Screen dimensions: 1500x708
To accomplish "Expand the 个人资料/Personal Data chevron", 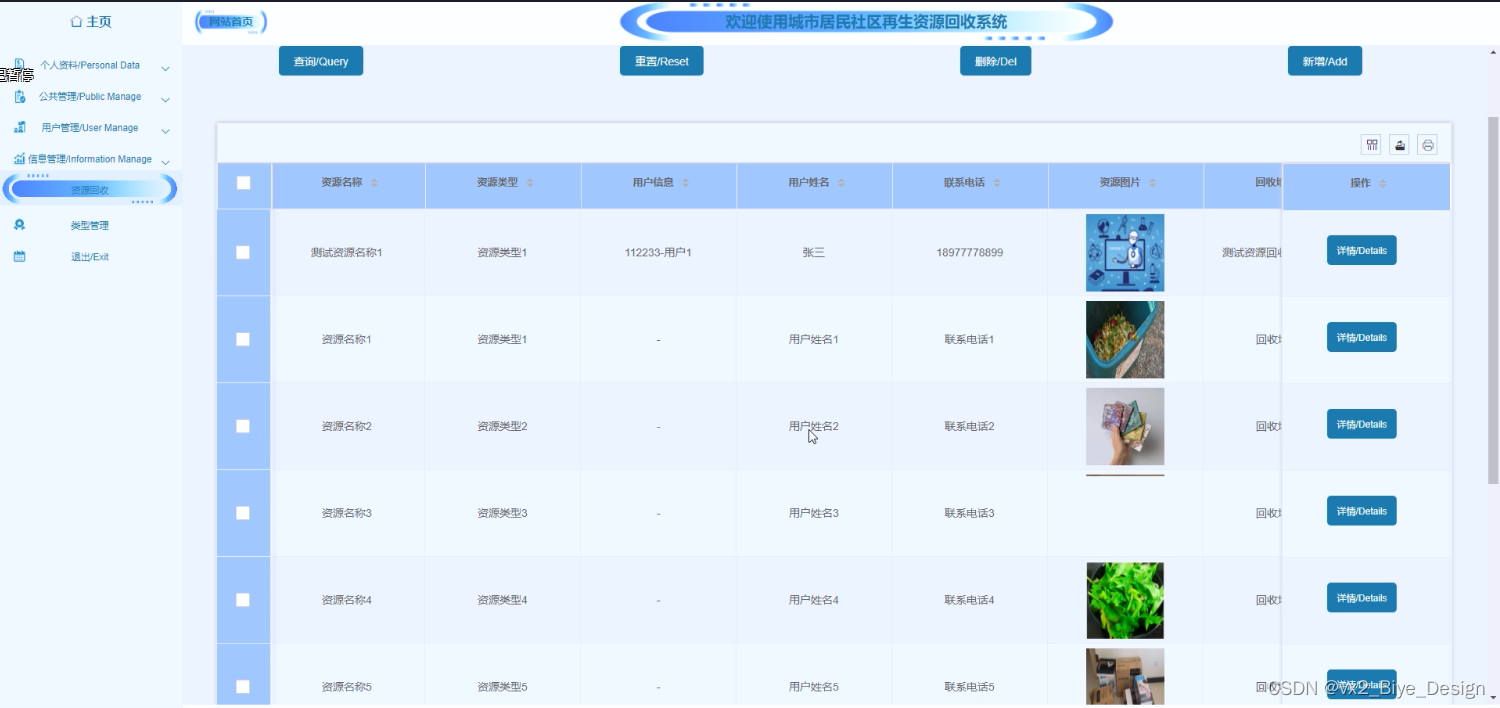I will 165,68.
